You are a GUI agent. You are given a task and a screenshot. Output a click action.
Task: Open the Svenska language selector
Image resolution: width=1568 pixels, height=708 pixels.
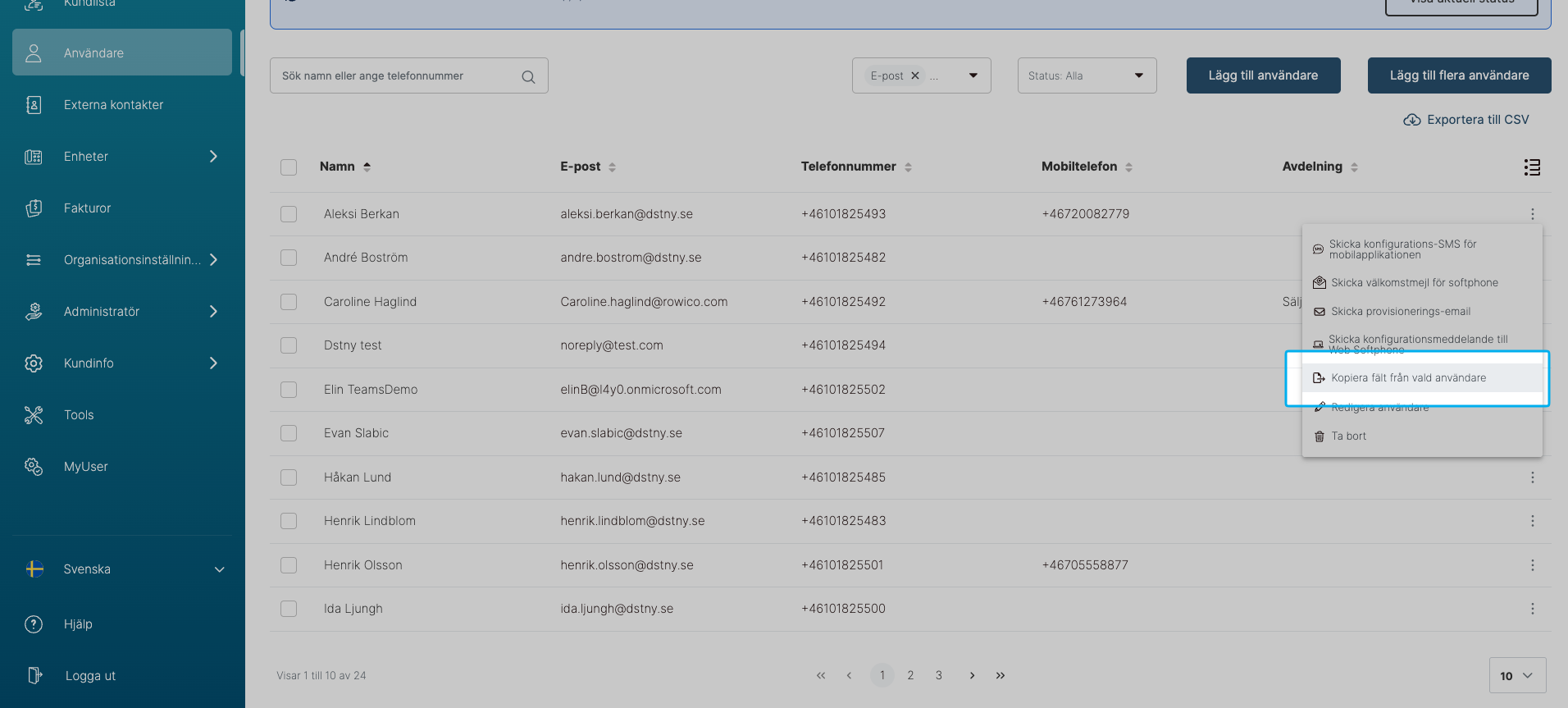(x=123, y=569)
